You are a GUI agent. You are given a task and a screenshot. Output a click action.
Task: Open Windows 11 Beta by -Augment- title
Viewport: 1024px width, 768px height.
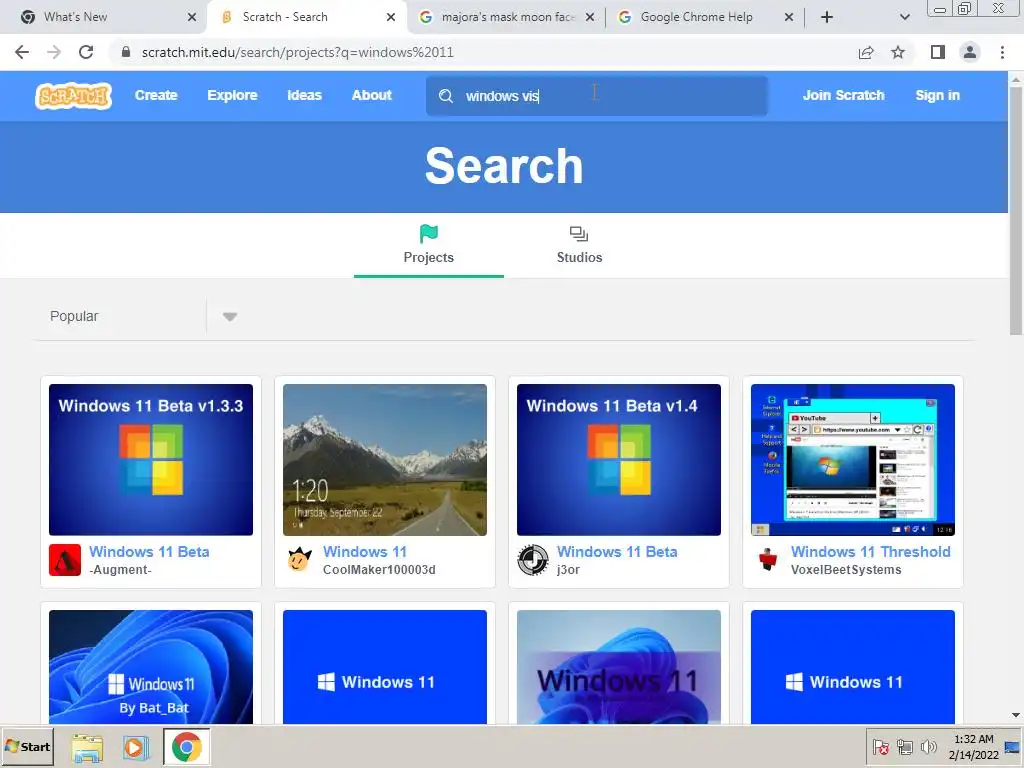coord(149,552)
